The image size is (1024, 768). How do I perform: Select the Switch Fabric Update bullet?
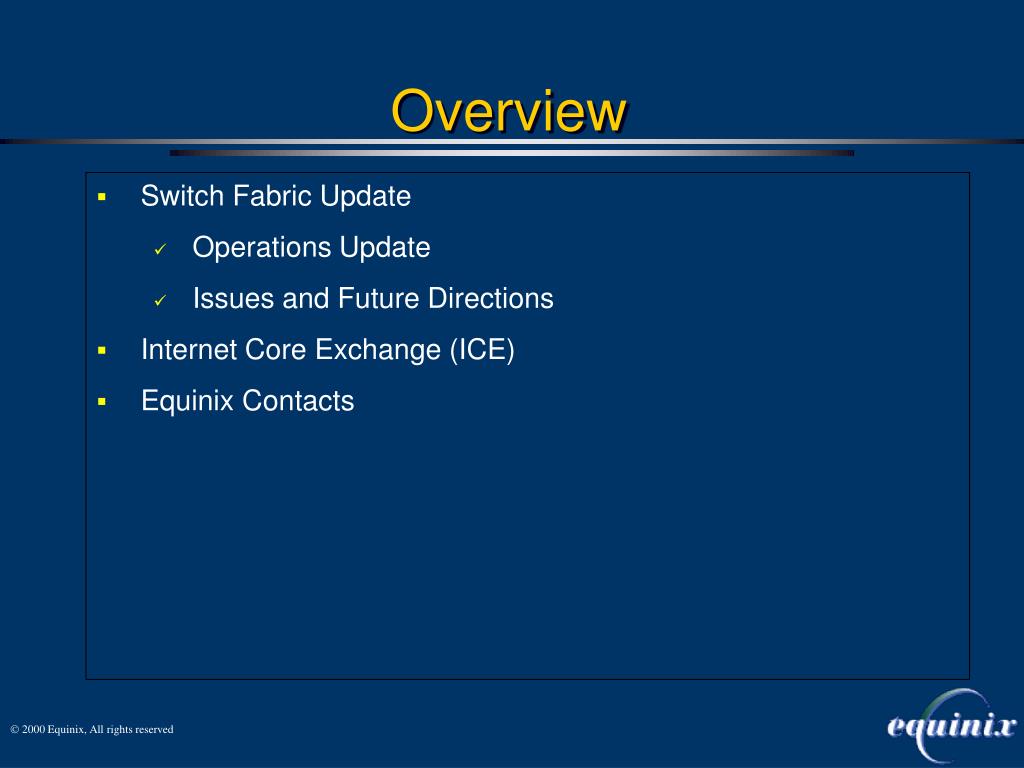(x=276, y=196)
